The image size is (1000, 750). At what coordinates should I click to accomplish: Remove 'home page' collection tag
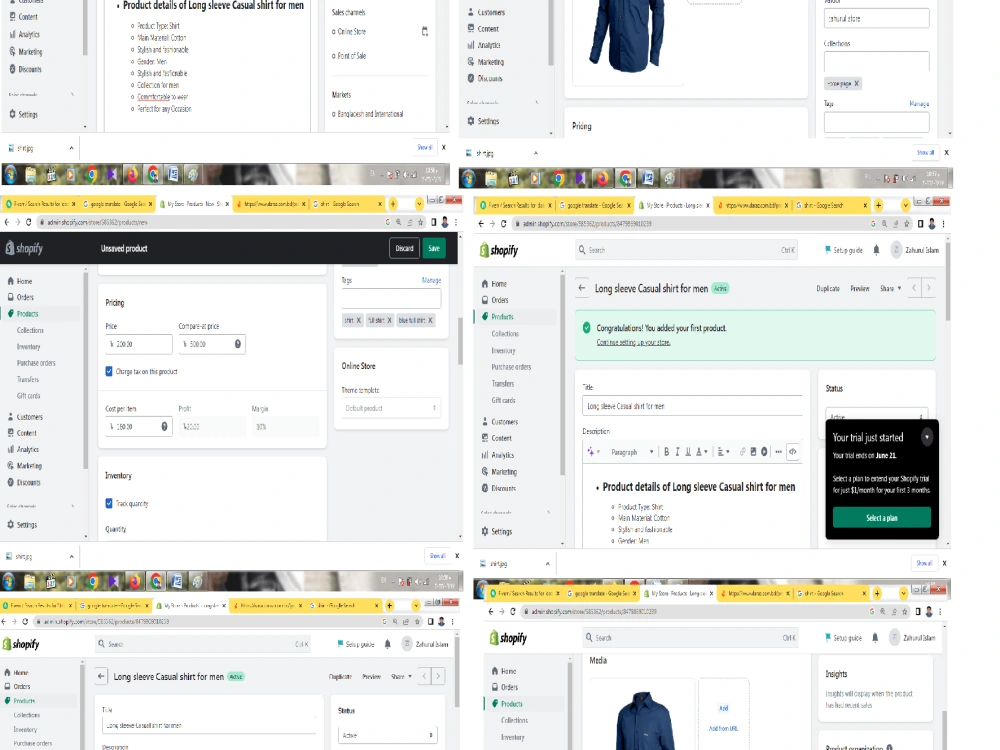857,84
